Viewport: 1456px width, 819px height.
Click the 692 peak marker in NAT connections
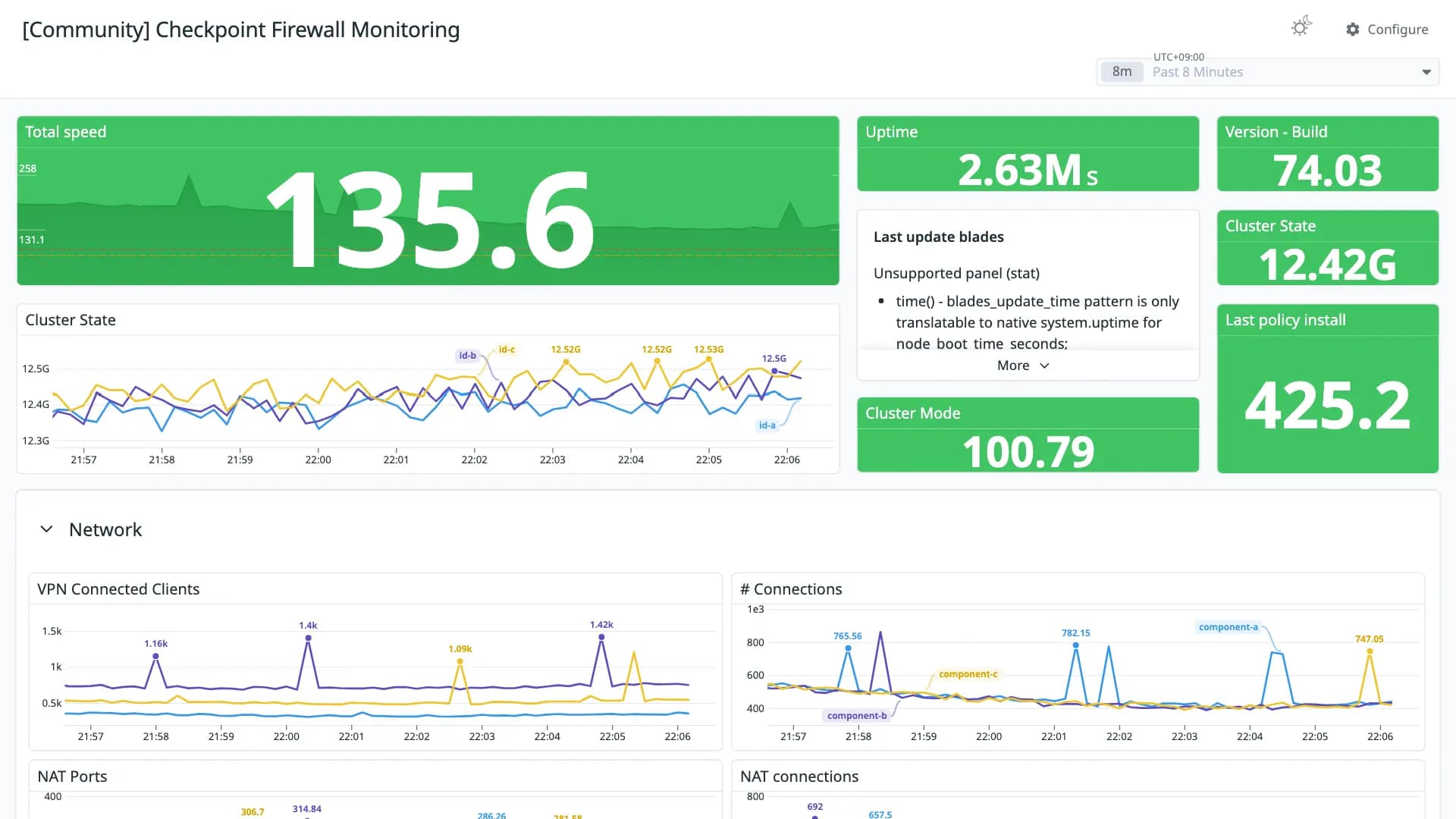pos(814,815)
